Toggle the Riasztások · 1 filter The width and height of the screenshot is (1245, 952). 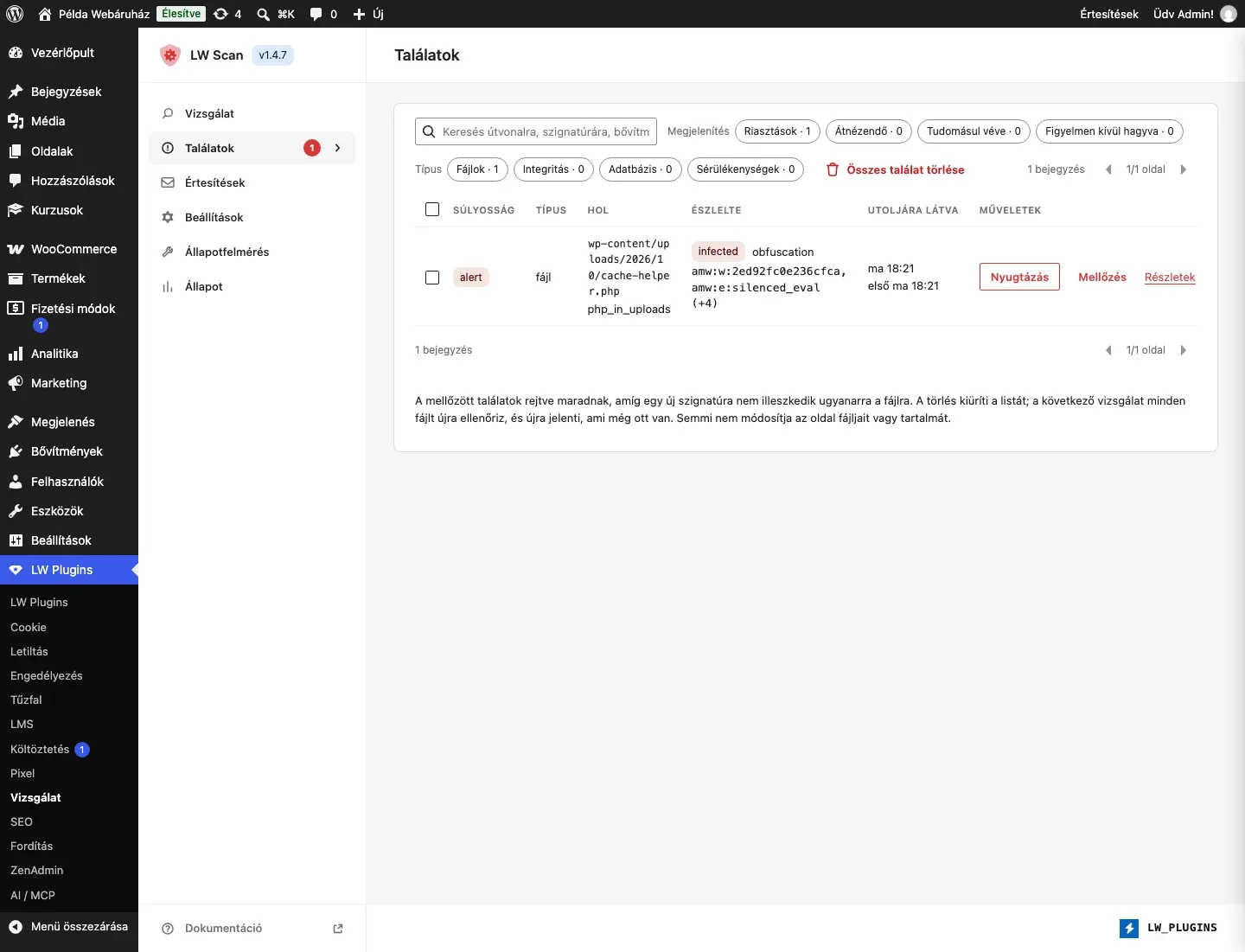pyautogui.click(x=777, y=131)
